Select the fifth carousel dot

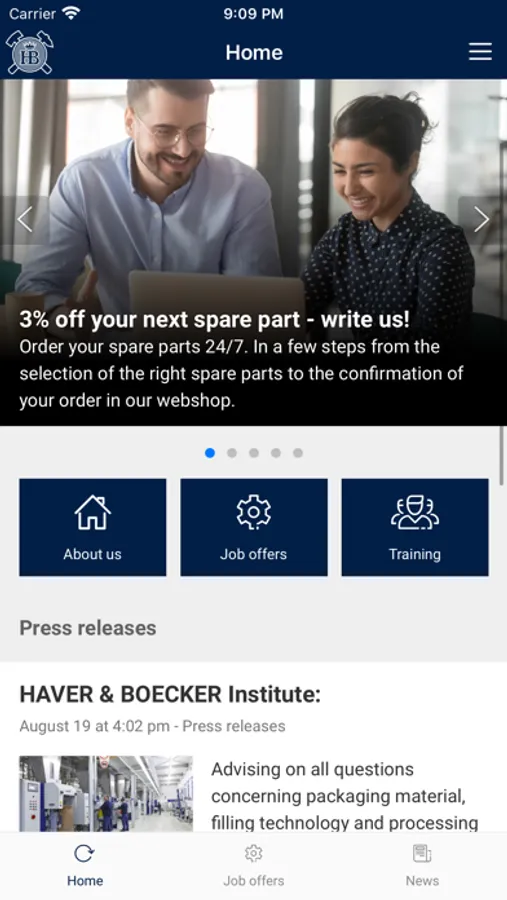pyautogui.click(x=298, y=453)
